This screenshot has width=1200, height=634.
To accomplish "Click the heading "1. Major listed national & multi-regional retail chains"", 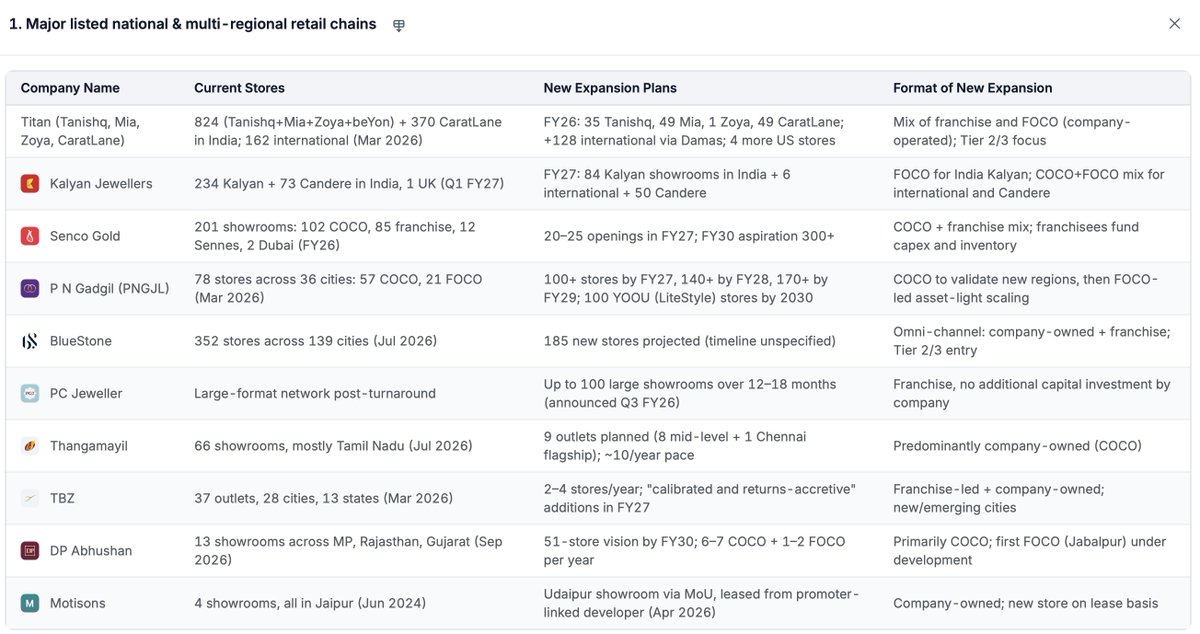I will (193, 24).
